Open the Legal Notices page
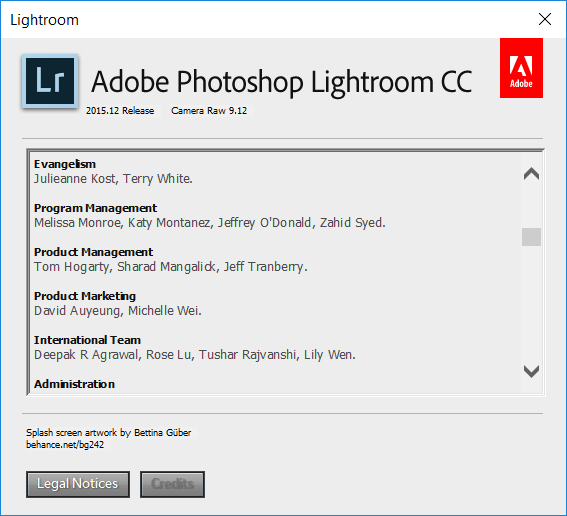 coord(78,484)
